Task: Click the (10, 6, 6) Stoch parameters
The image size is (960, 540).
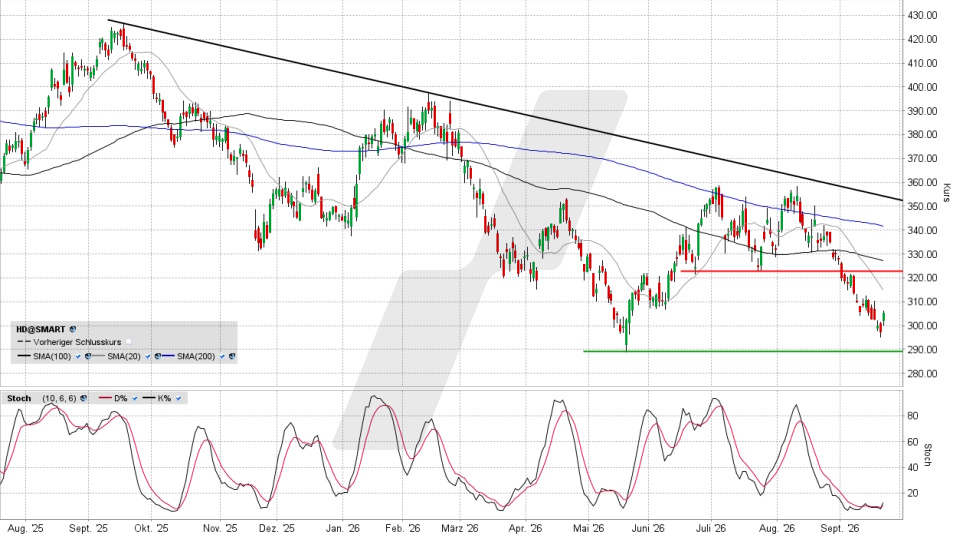Action: click(x=59, y=399)
